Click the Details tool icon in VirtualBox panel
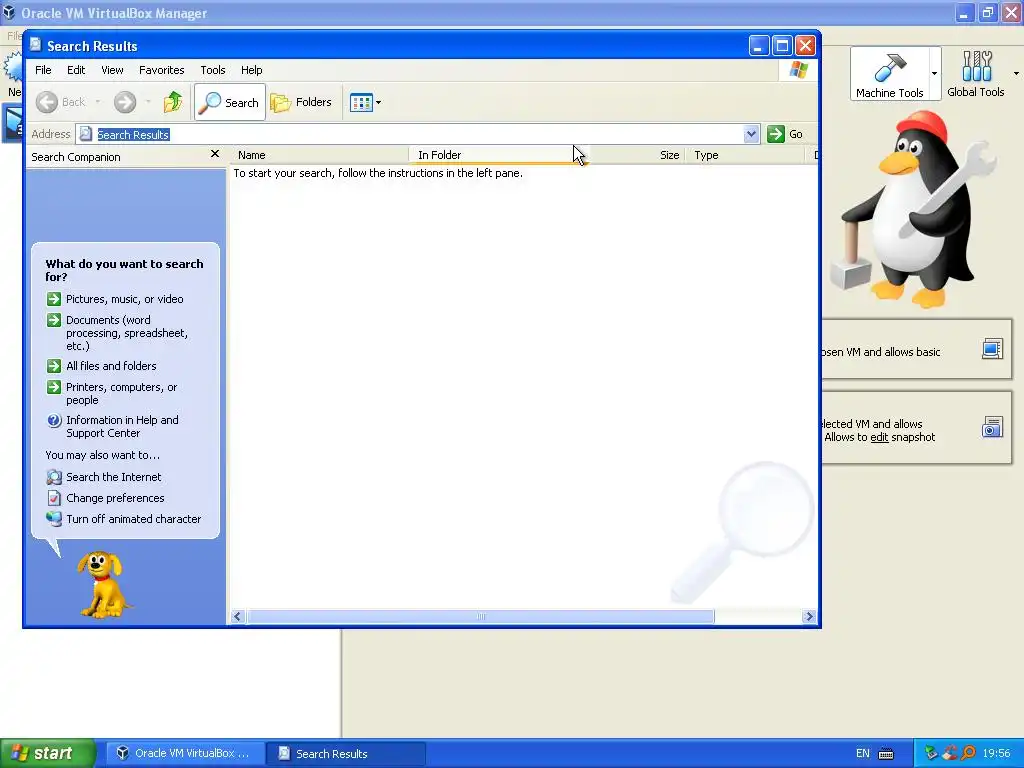 coord(992,349)
